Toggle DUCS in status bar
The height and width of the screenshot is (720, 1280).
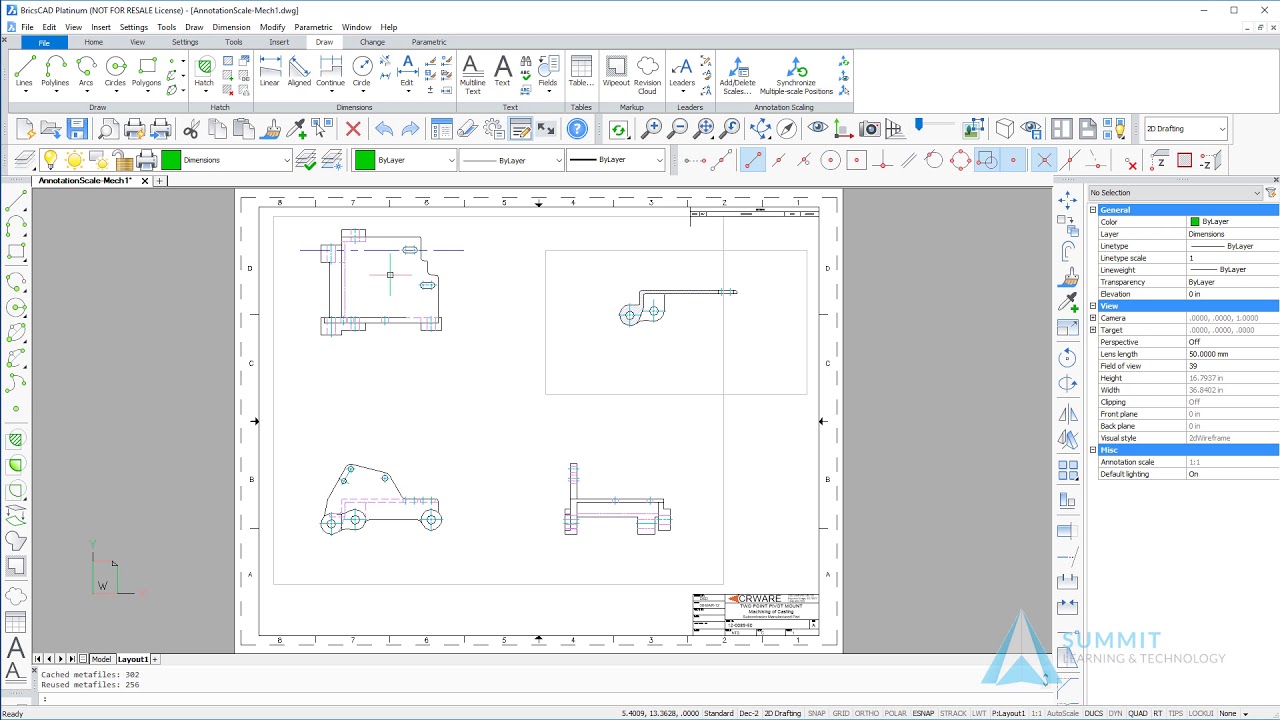click(1094, 713)
